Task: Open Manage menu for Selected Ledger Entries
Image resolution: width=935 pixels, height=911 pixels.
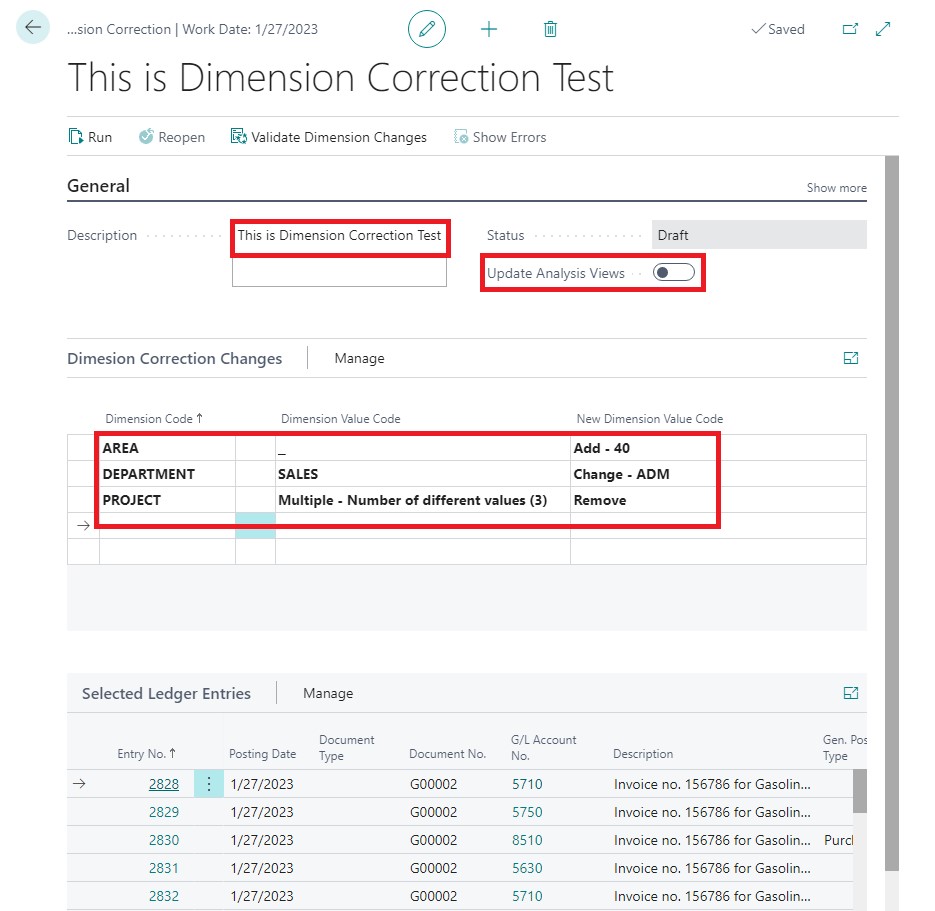Action: point(328,693)
